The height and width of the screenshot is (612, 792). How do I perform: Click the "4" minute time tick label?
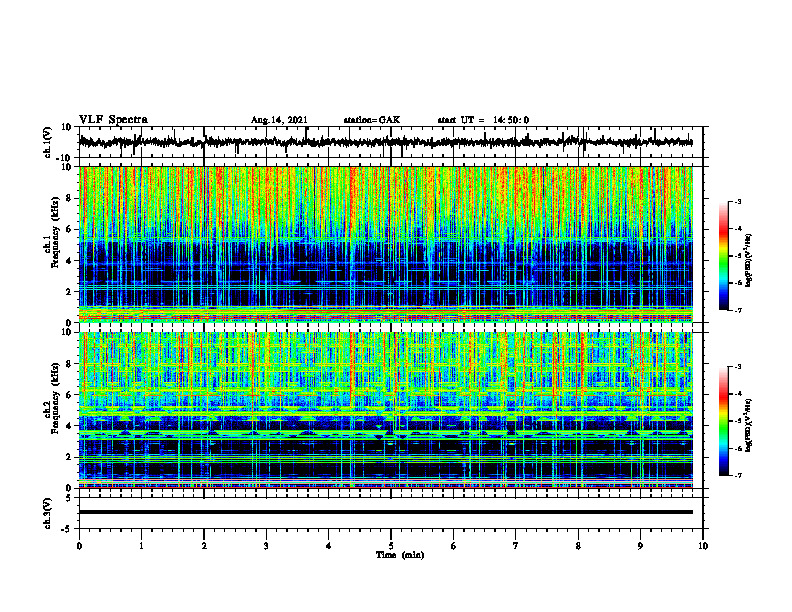pyautogui.click(x=329, y=546)
